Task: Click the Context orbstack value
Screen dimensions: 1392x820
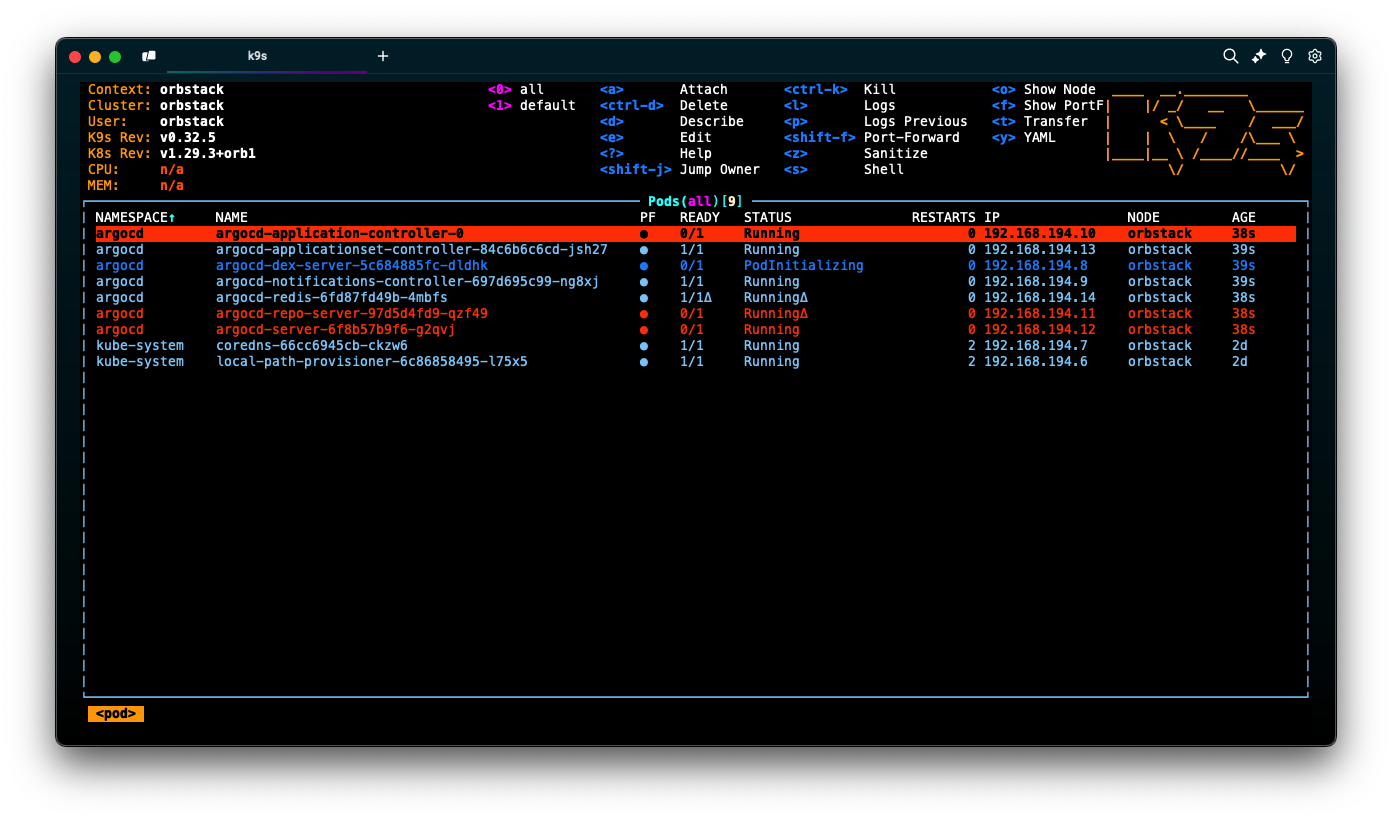Action: pos(192,90)
